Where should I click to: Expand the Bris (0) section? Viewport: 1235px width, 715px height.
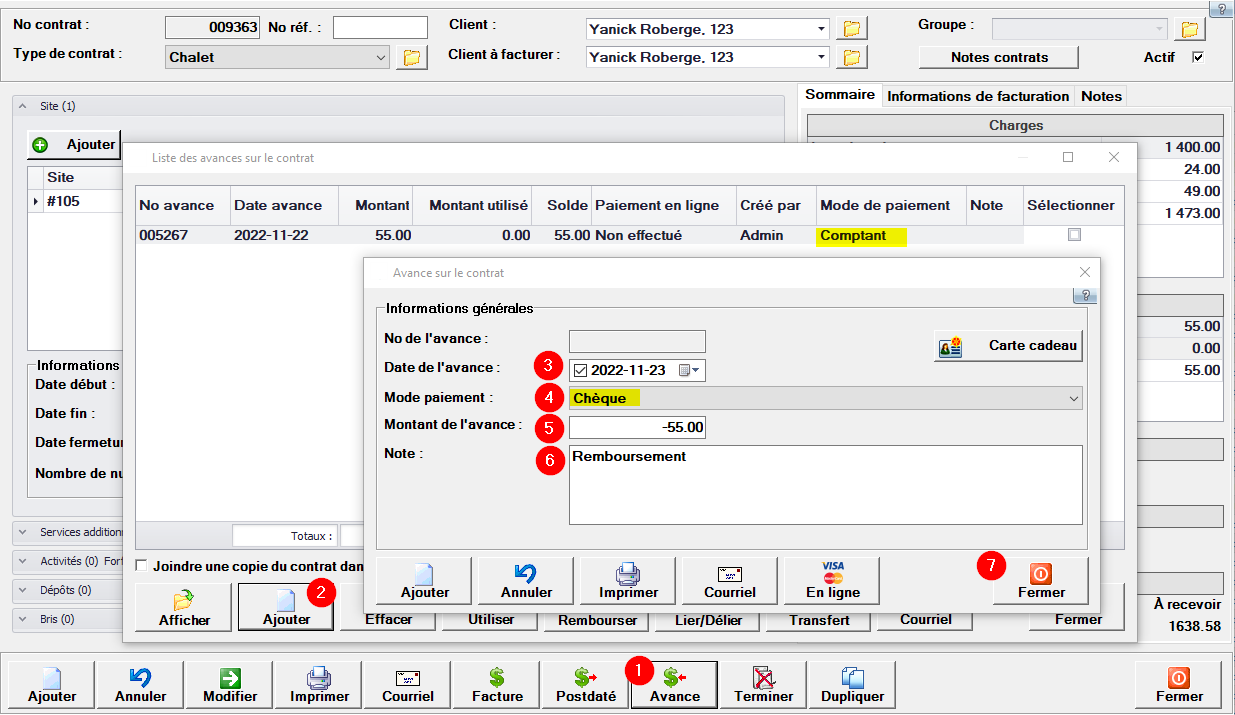pyautogui.click(x=23, y=619)
